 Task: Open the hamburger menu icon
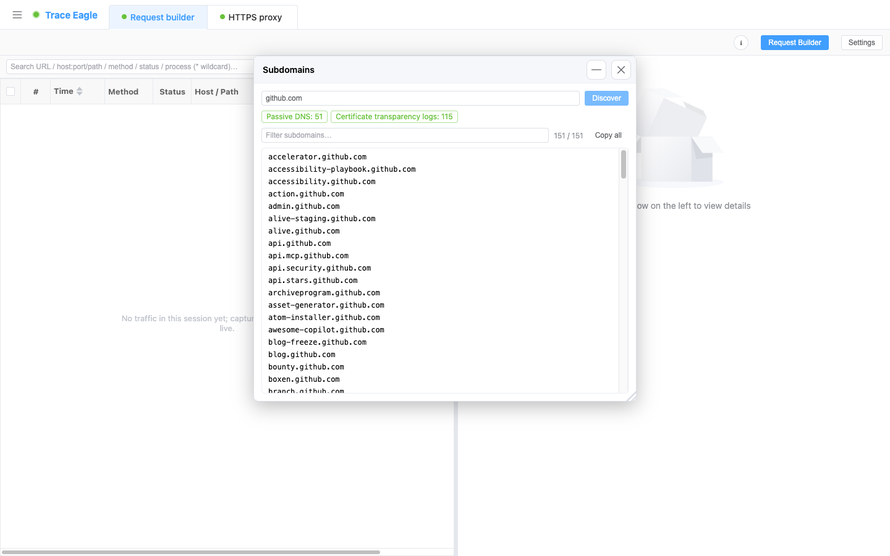click(x=17, y=15)
